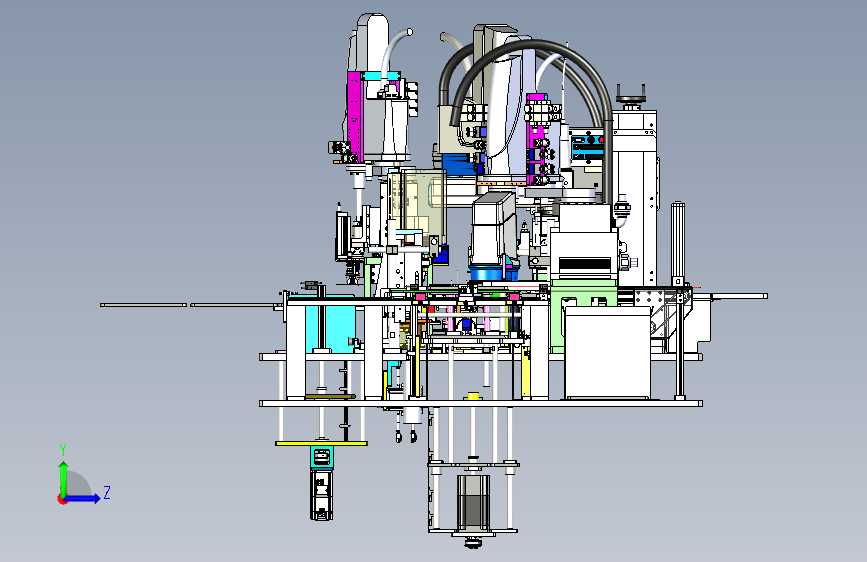Select the leftmost thin horizontal rod
Viewport: 867px width, 562px height.
pos(144,305)
